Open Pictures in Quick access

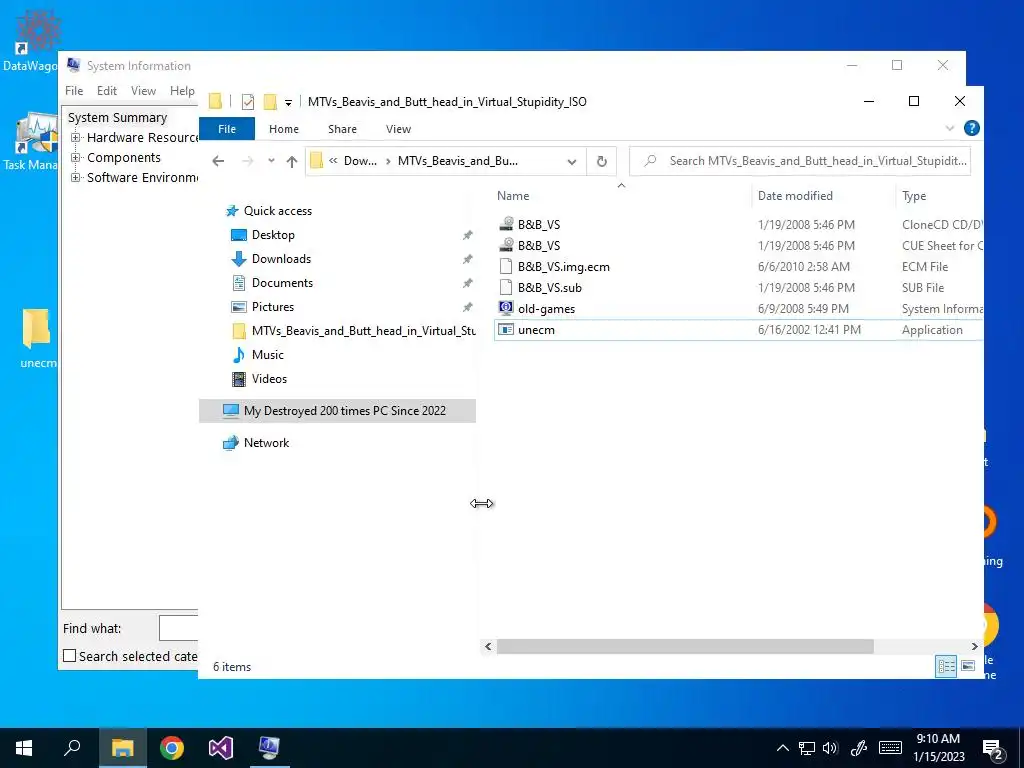coord(272,306)
